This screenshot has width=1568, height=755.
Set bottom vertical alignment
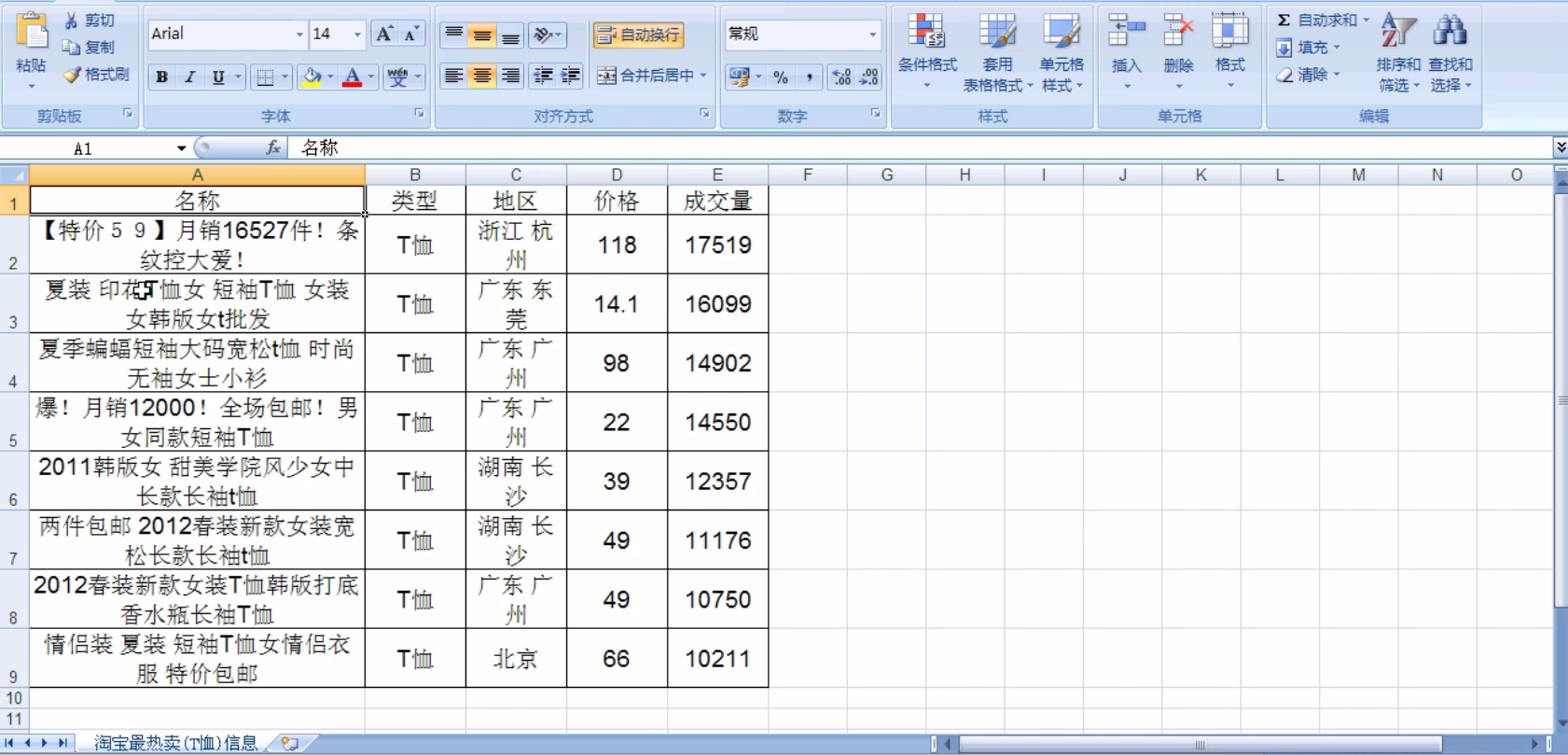[x=510, y=35]
